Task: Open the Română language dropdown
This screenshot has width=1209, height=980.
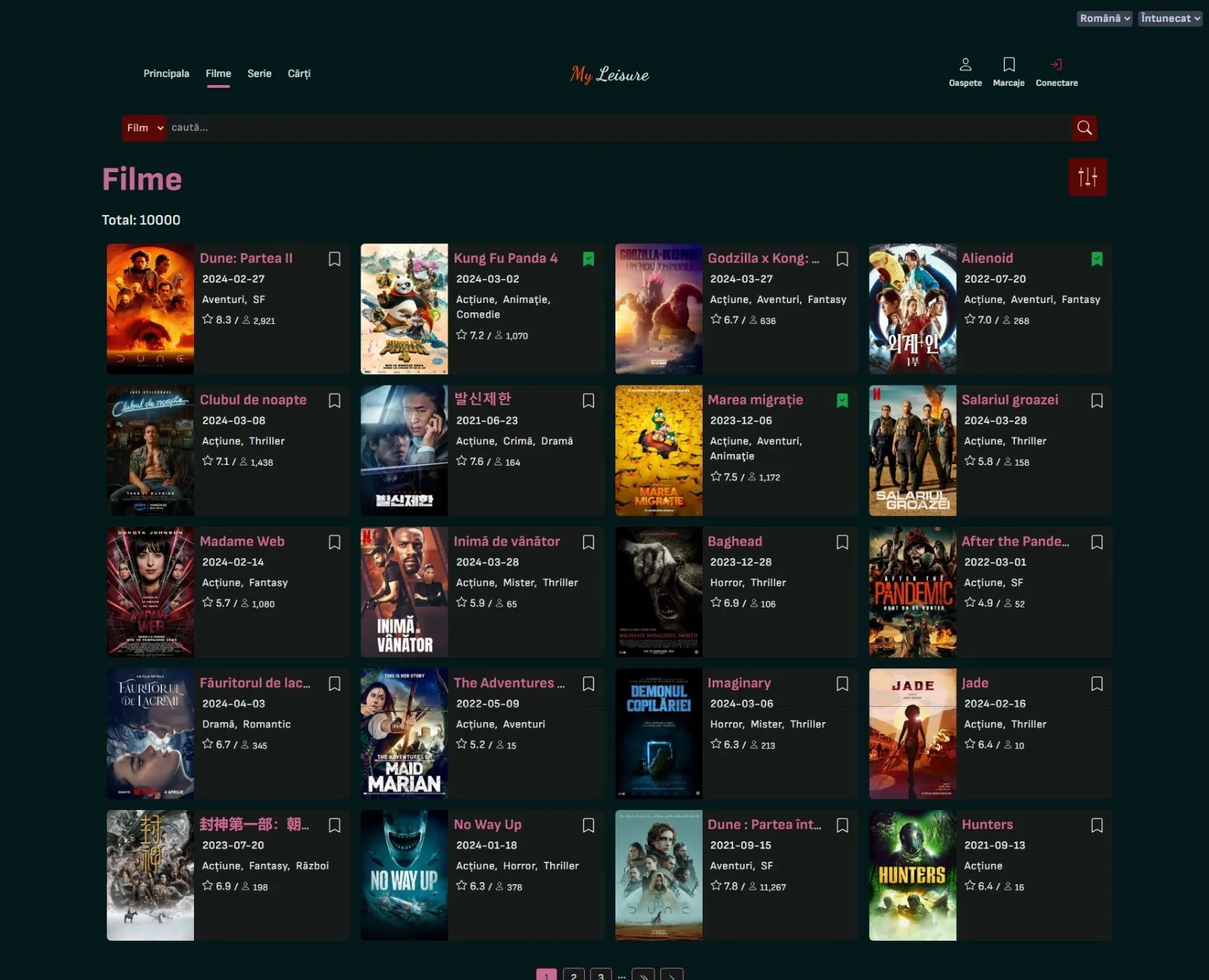Action: tap(1104, 18)
